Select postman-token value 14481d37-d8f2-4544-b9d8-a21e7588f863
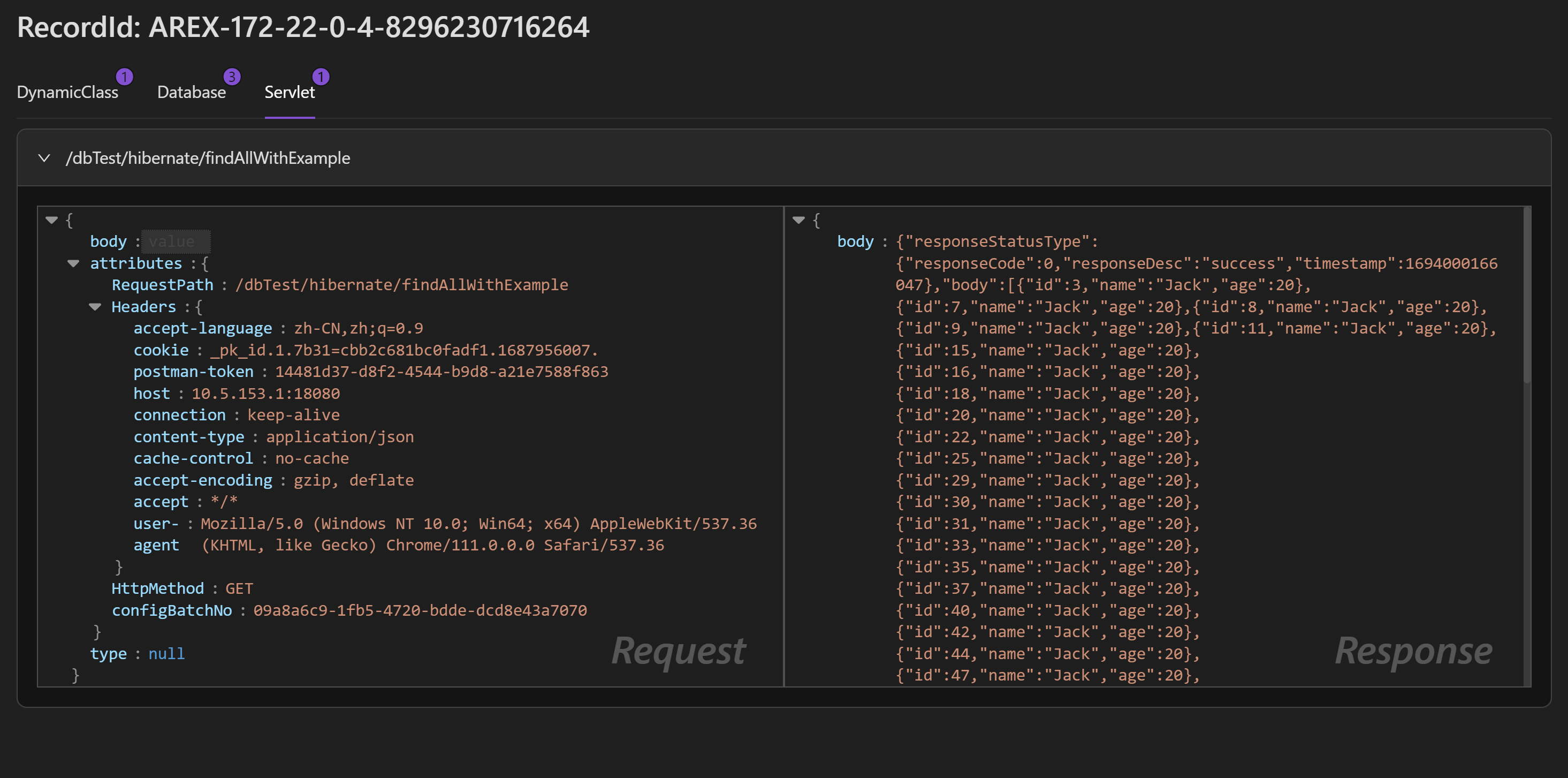This screenshot has width=1568, height=778. (x=442, y=372)
